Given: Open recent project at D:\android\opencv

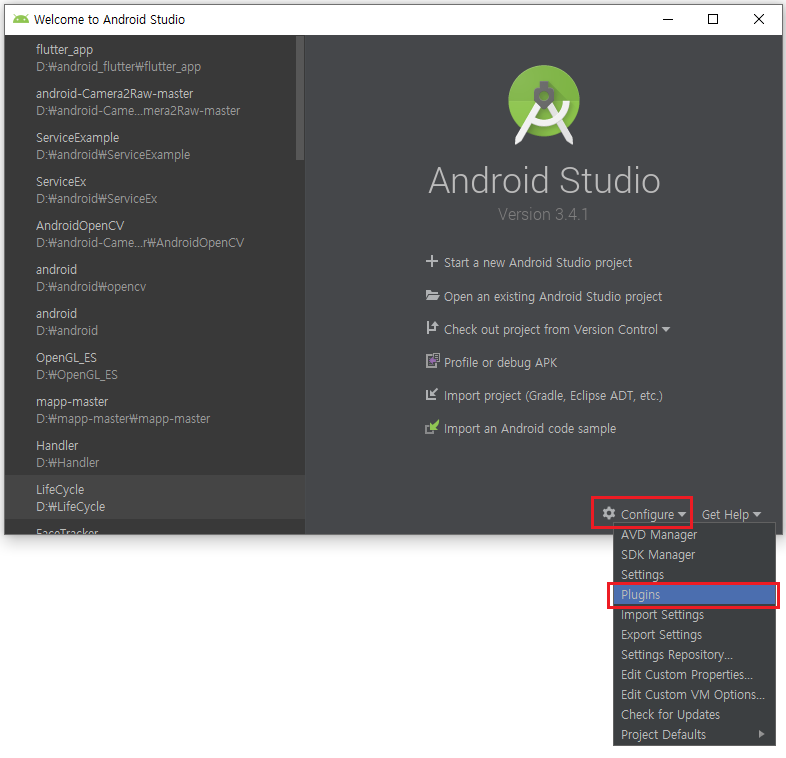Looking at the screenshot, I should coord(155,278).
